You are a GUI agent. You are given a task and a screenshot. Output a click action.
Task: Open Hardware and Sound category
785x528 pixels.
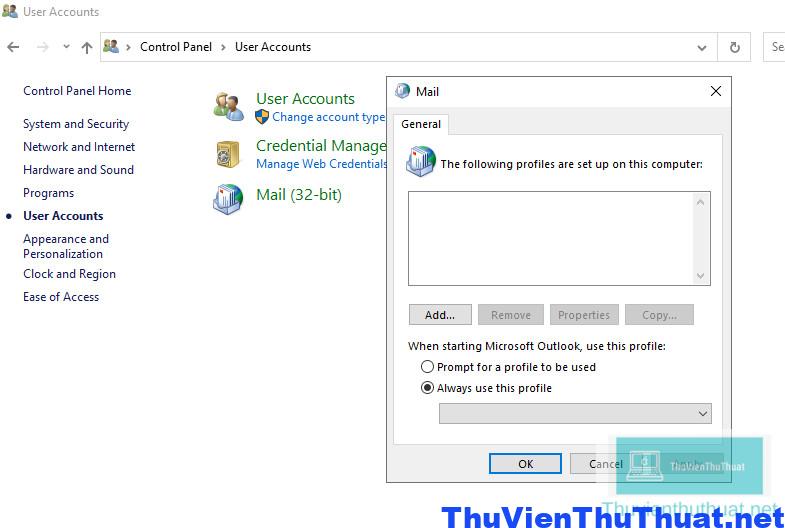(x=79, y=170)
